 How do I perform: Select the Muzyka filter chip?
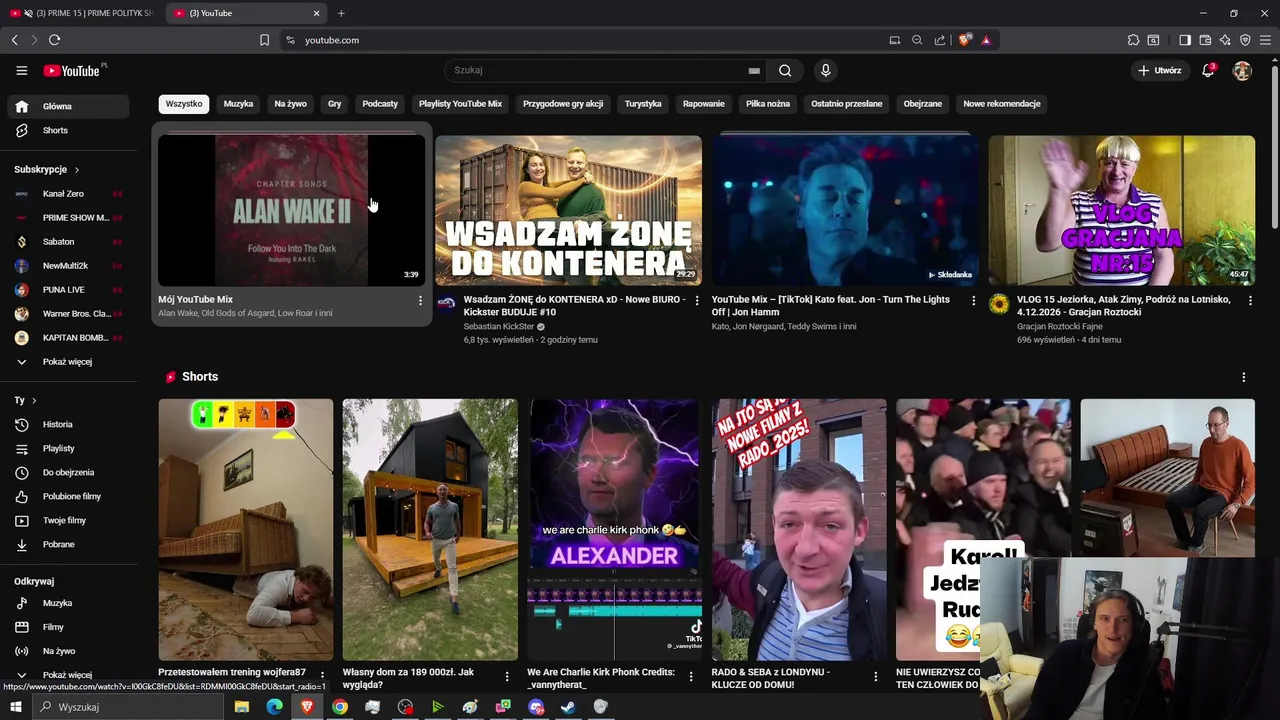click(238, 104)
